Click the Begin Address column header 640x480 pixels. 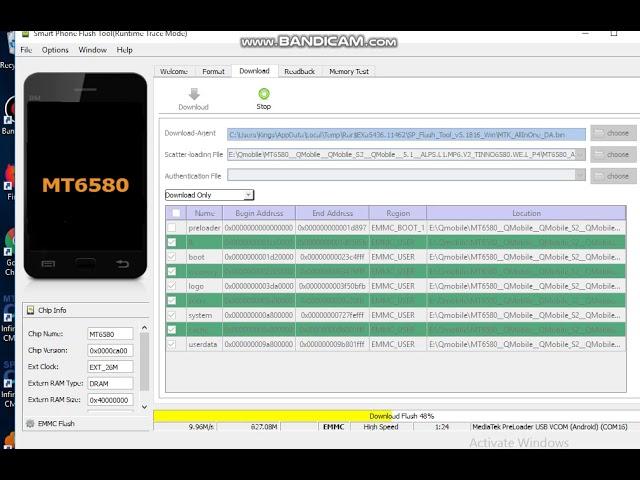pos(259,213)
